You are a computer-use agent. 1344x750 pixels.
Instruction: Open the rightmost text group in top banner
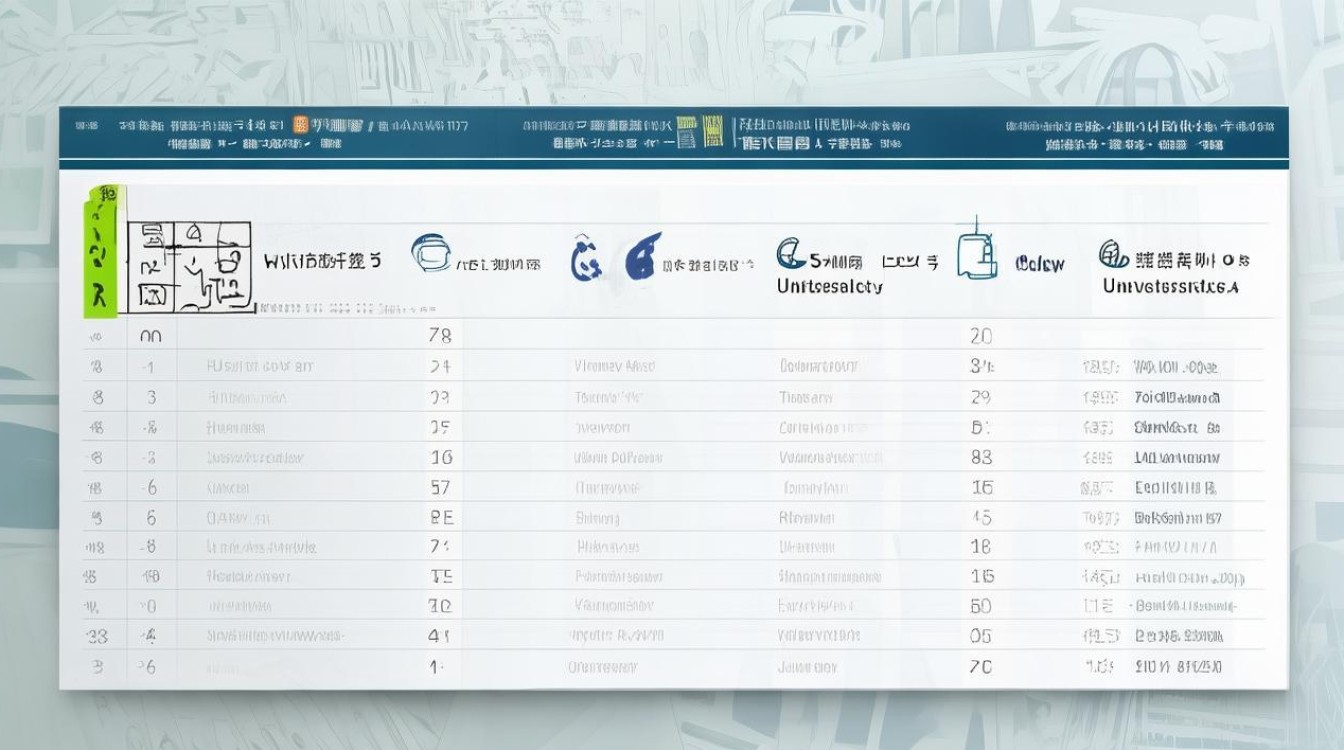1140,135
